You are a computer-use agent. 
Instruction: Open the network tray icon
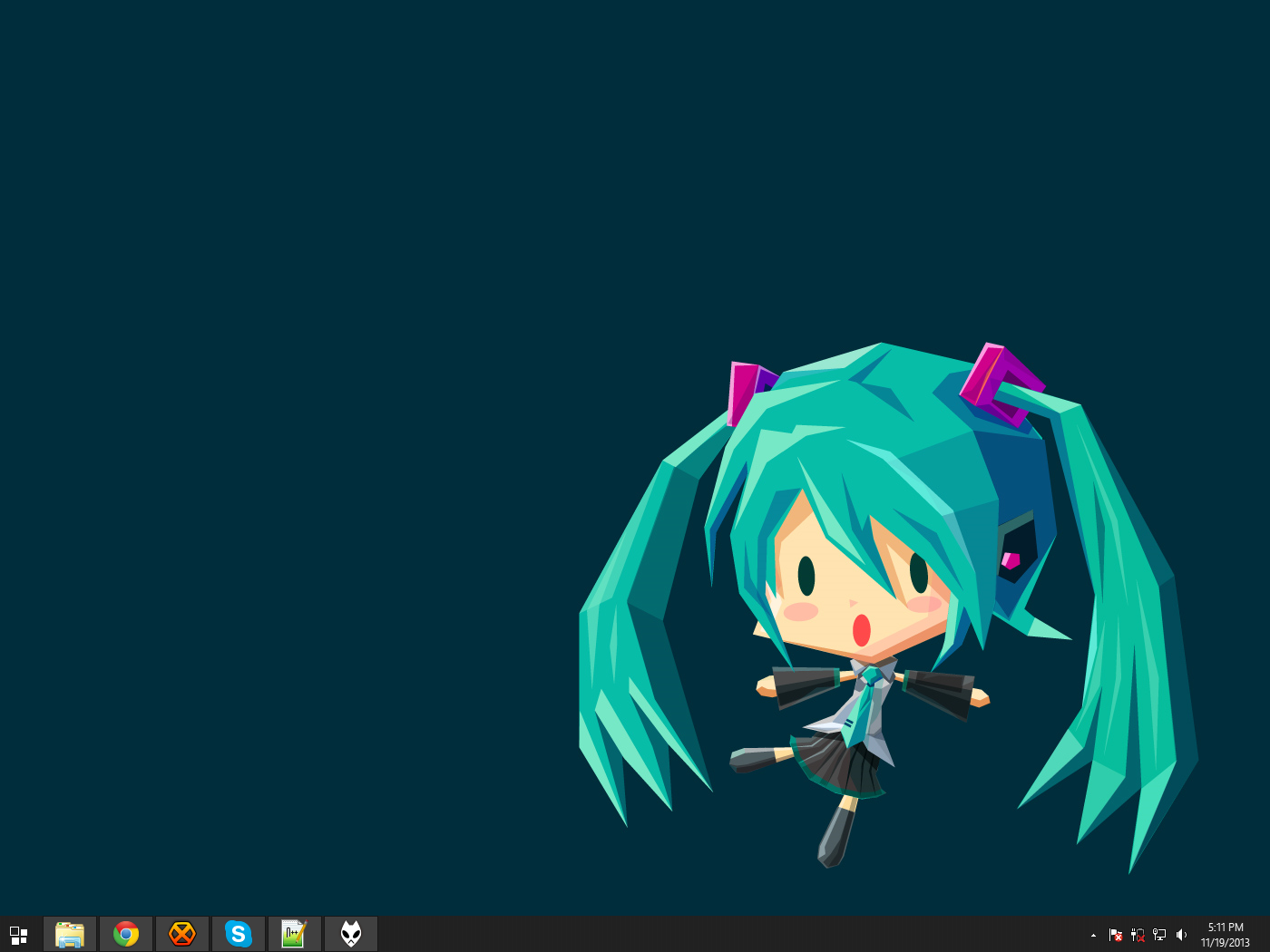point(1159,935)
